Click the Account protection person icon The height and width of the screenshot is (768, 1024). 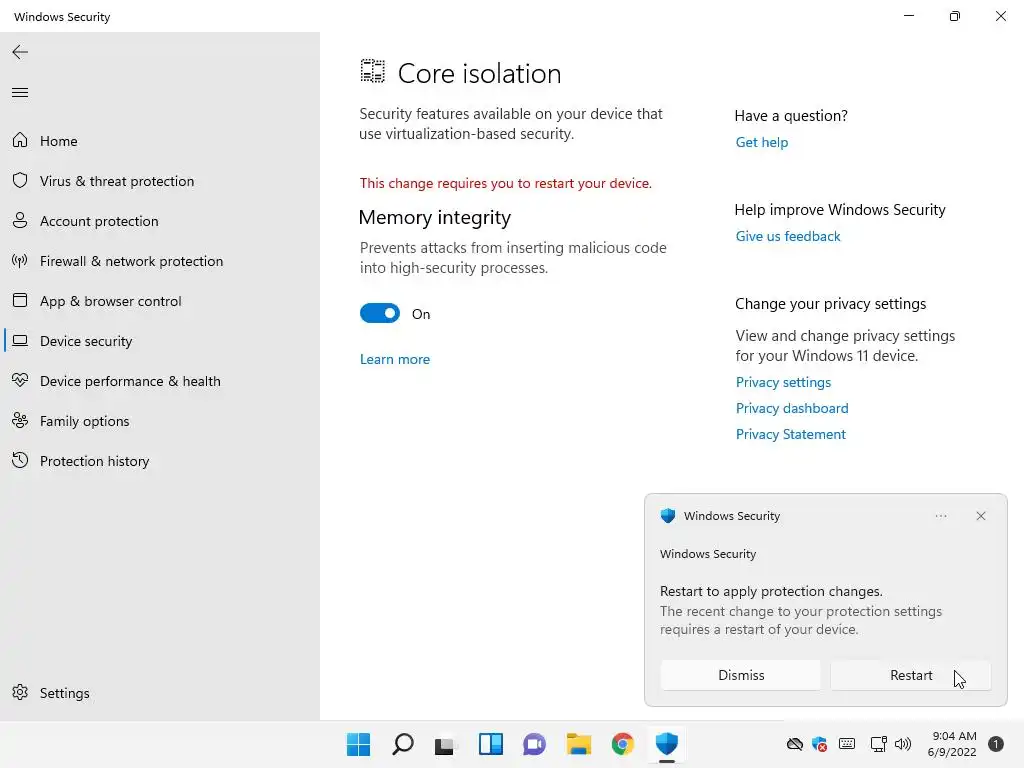(20, 220)
